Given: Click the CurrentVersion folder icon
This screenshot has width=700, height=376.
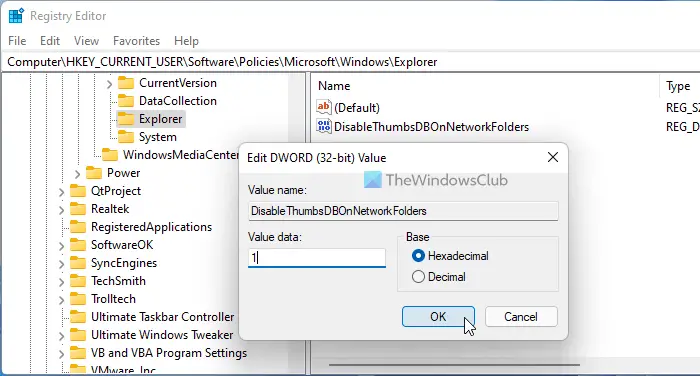Looking at the screenshot, I should [126, 83].
